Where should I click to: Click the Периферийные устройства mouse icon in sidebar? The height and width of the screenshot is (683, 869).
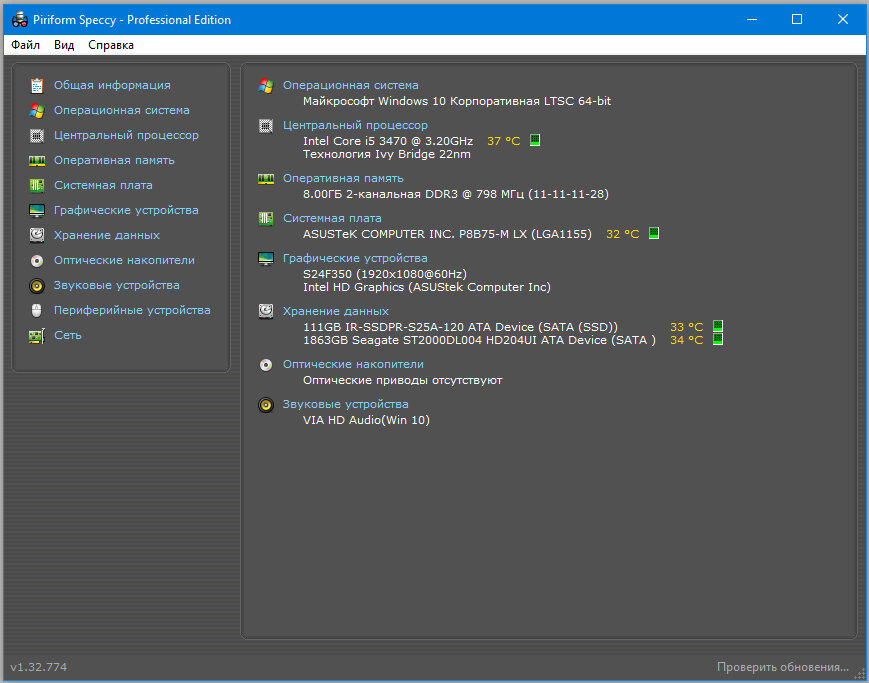(x=37, y=310)
